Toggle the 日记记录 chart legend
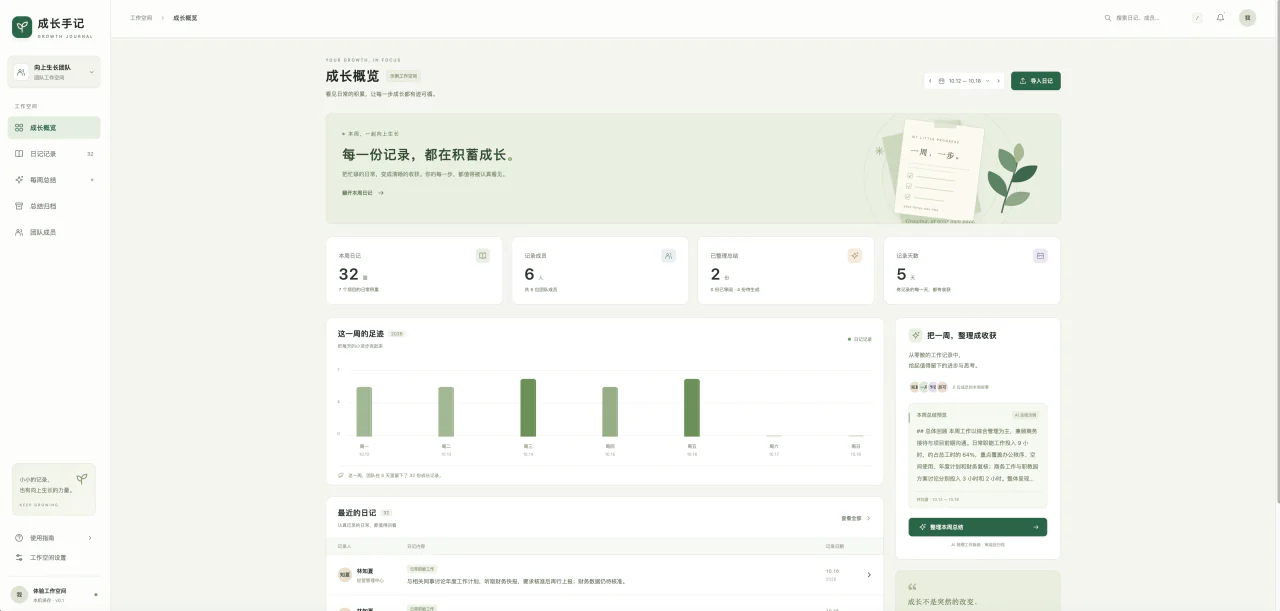1280x611 pixels. click(860, 339)
